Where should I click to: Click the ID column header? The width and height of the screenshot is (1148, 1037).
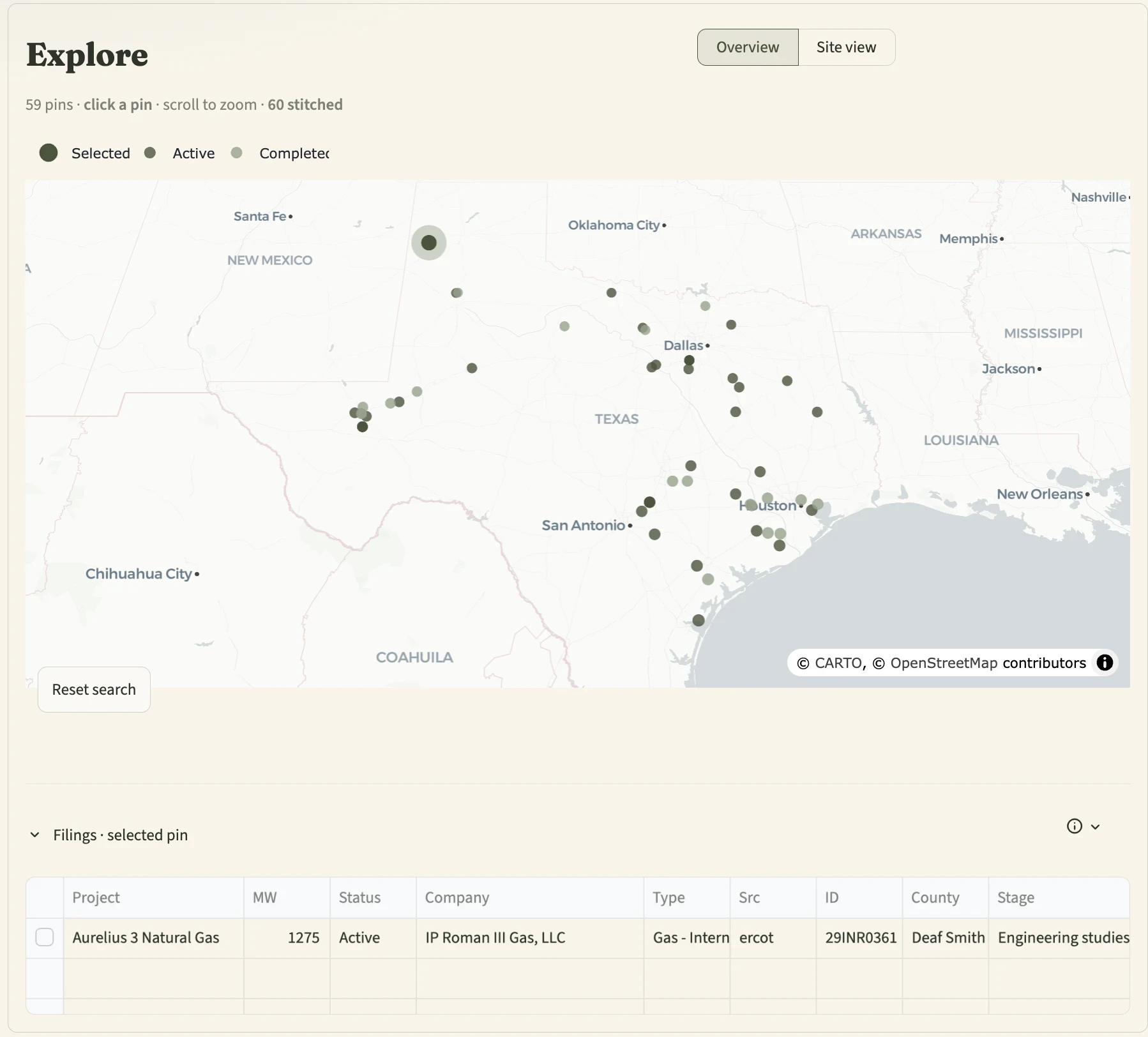pos(859,898)
